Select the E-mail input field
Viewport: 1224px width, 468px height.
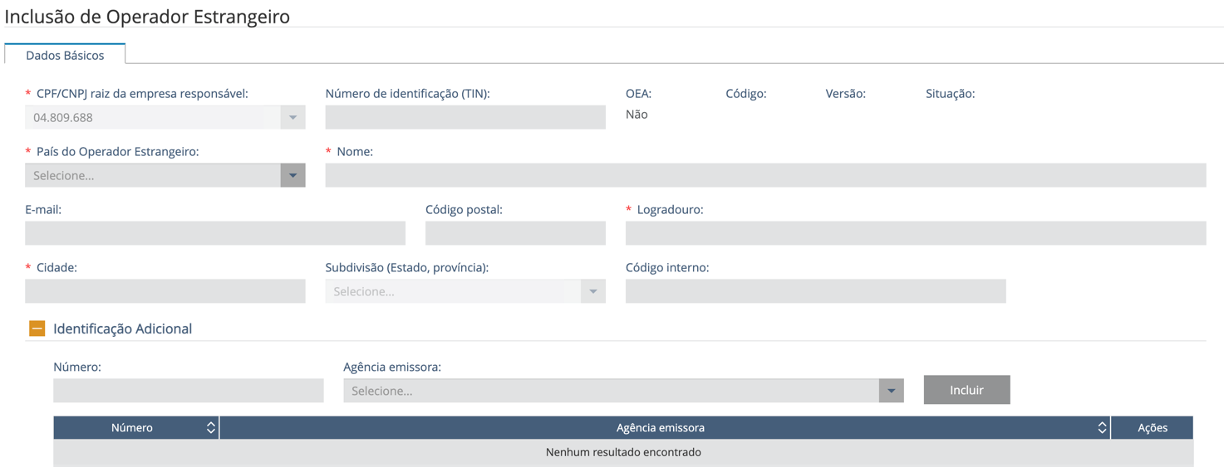(x=215, y=233)
